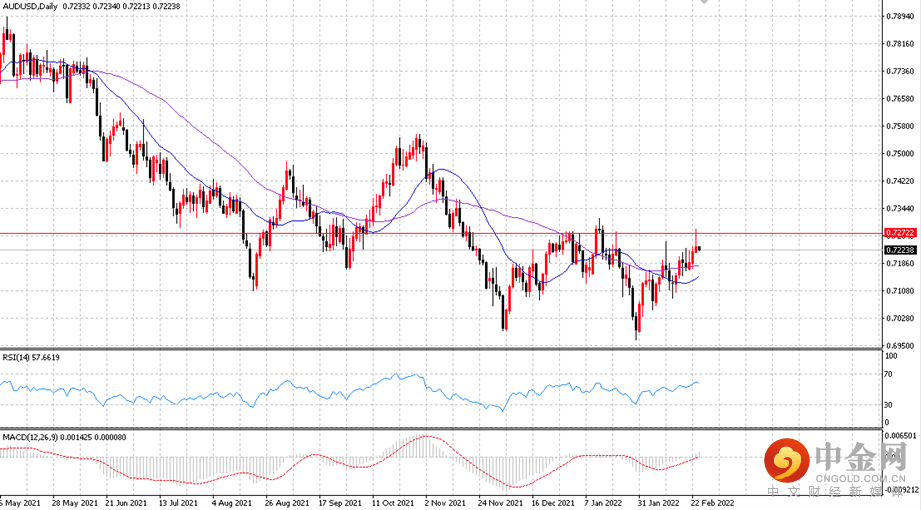Click the 0.73440 price axis label
921x510 pixels.
(900, 209)
